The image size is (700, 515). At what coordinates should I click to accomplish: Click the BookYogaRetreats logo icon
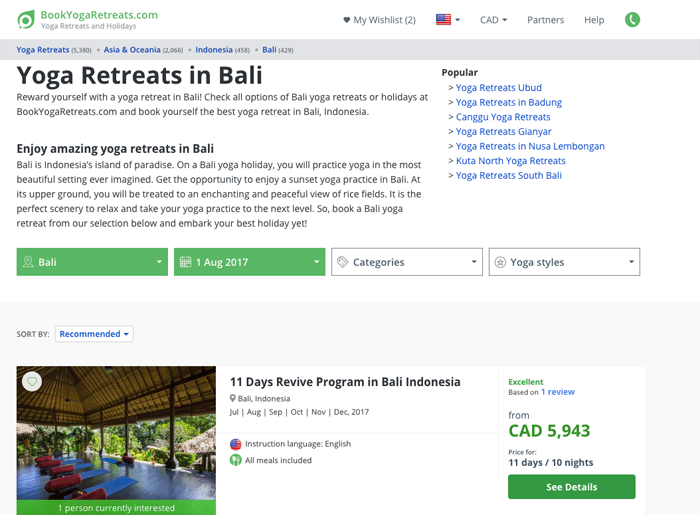coord(26,20)
